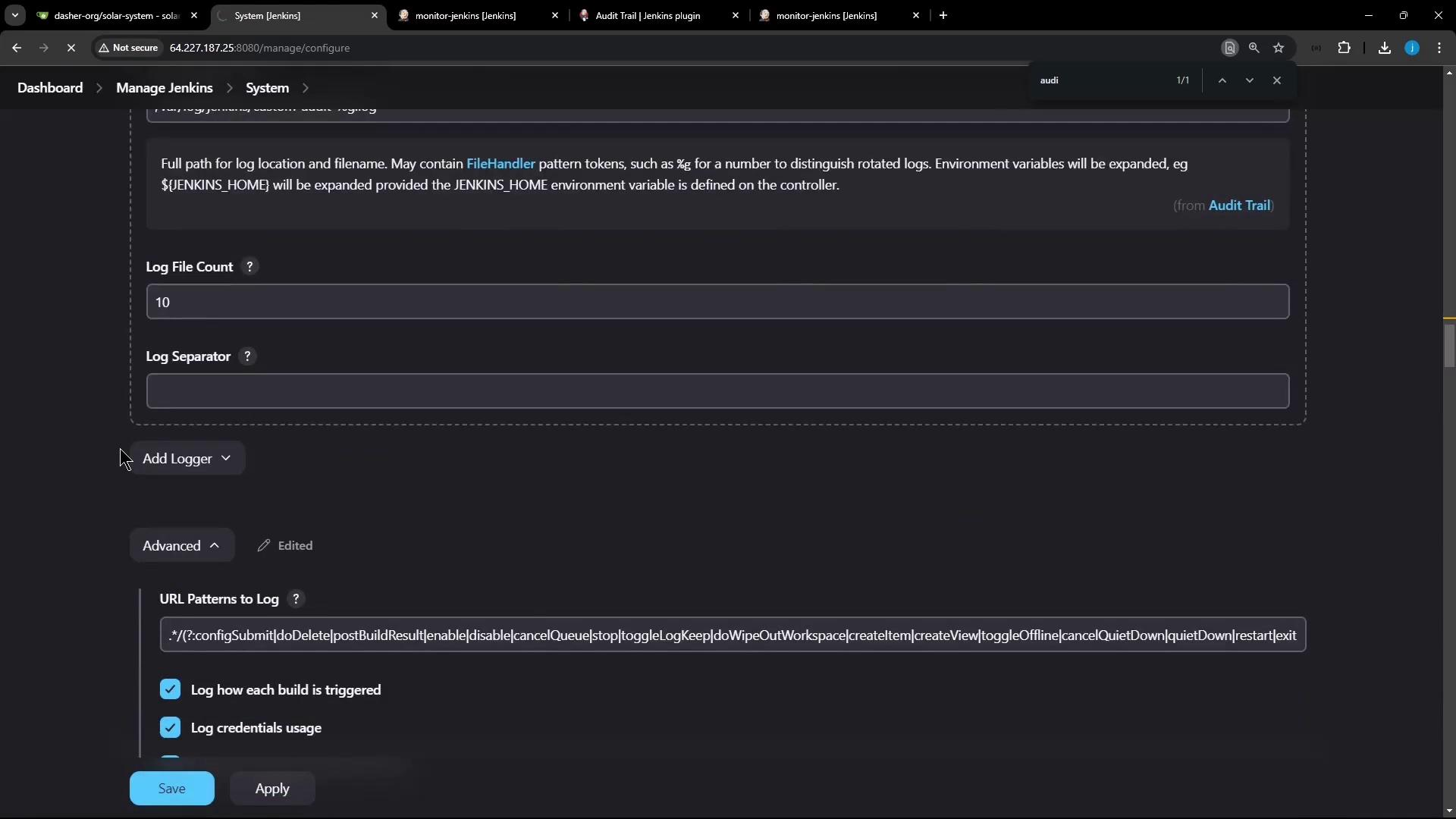Uncheck Log credentials usage
Viewport: 1456px width, 819px height.
pos(170,727)
